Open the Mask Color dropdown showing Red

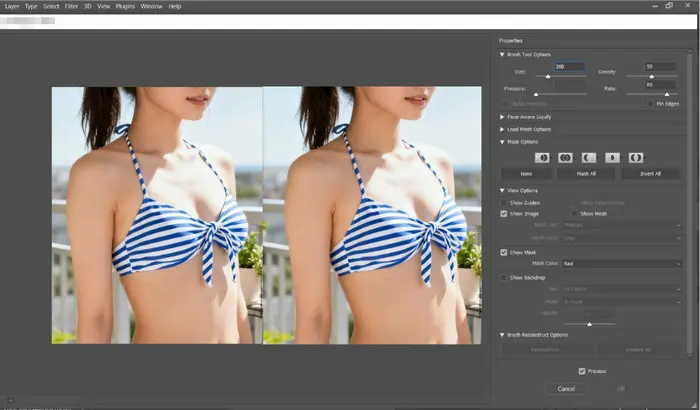click(622, 264)
